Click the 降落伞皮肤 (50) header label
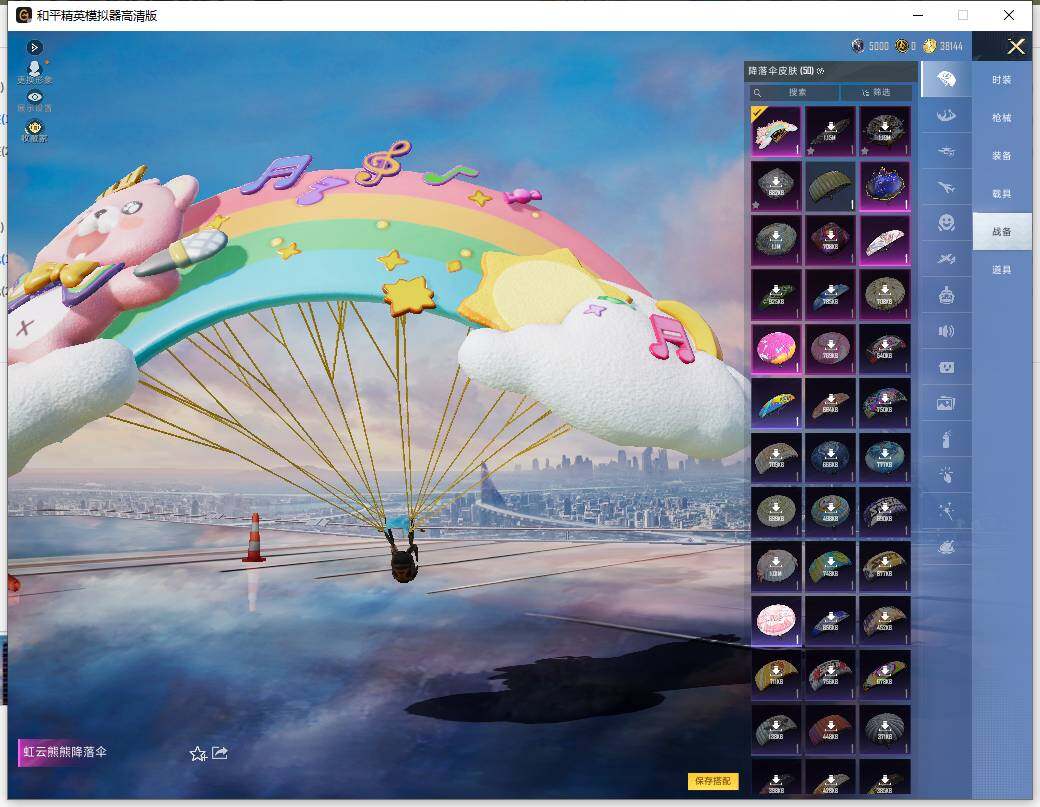1040x807 pixels. coord(781,71)
